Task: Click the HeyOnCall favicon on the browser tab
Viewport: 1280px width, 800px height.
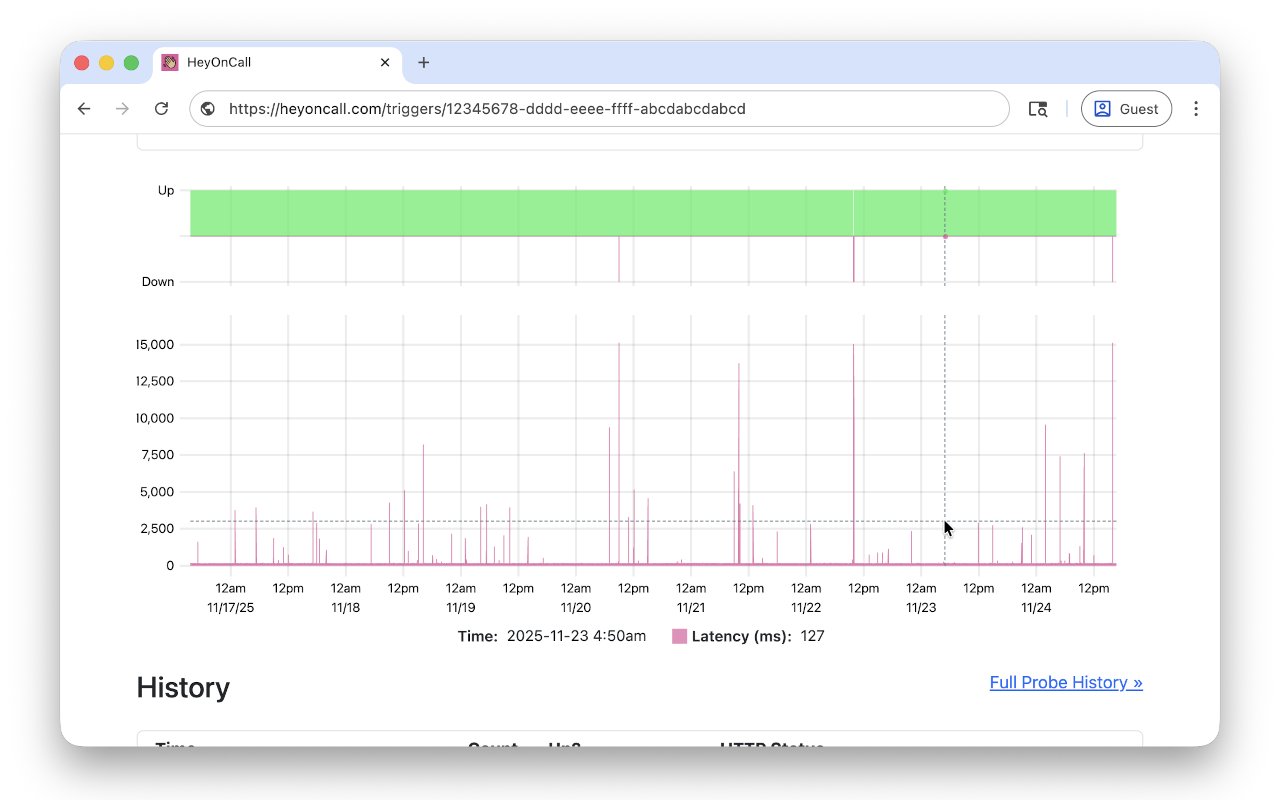Action: (x=169, y=62)
